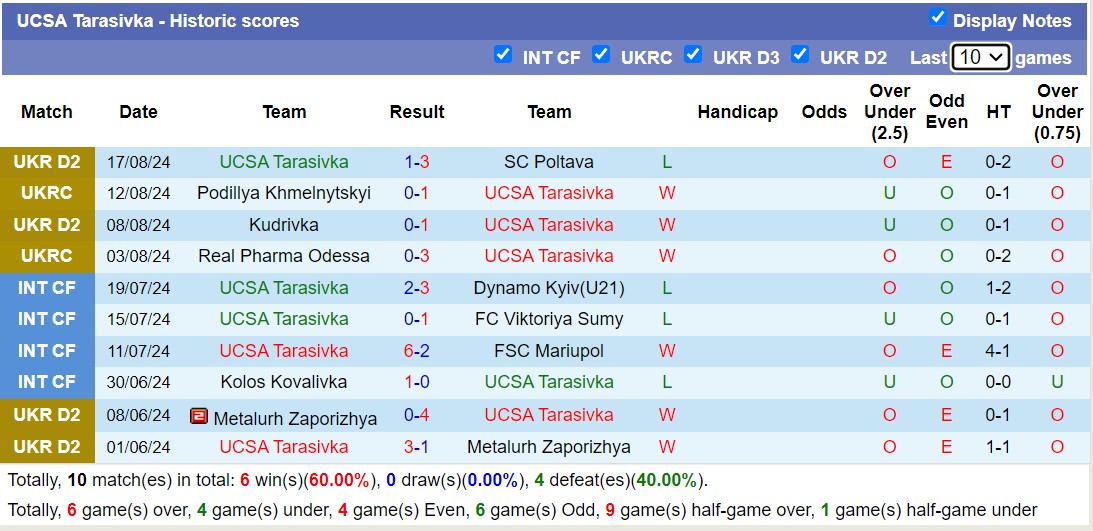Click the FSC Mariupol team name
Screen dimensions: 1093x531
[548, 351]
